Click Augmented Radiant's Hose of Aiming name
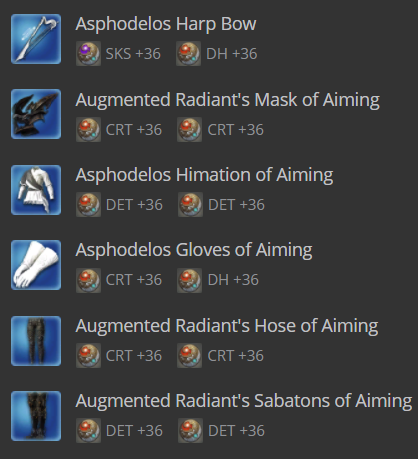 pos(227,326)
